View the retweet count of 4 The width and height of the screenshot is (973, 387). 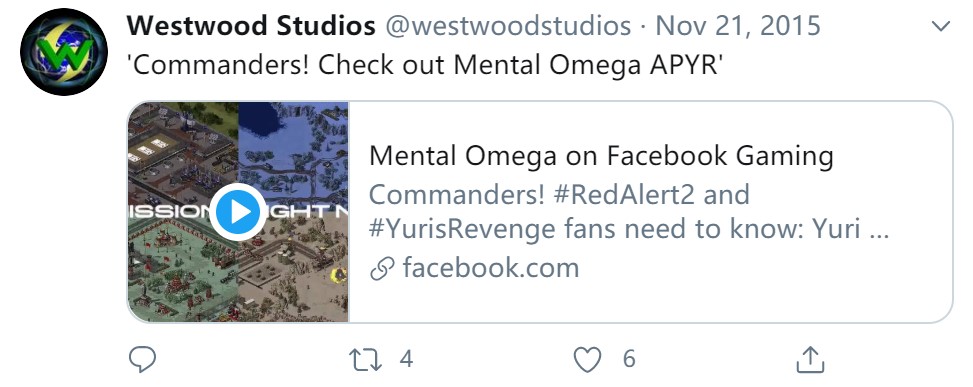(406, 359)
